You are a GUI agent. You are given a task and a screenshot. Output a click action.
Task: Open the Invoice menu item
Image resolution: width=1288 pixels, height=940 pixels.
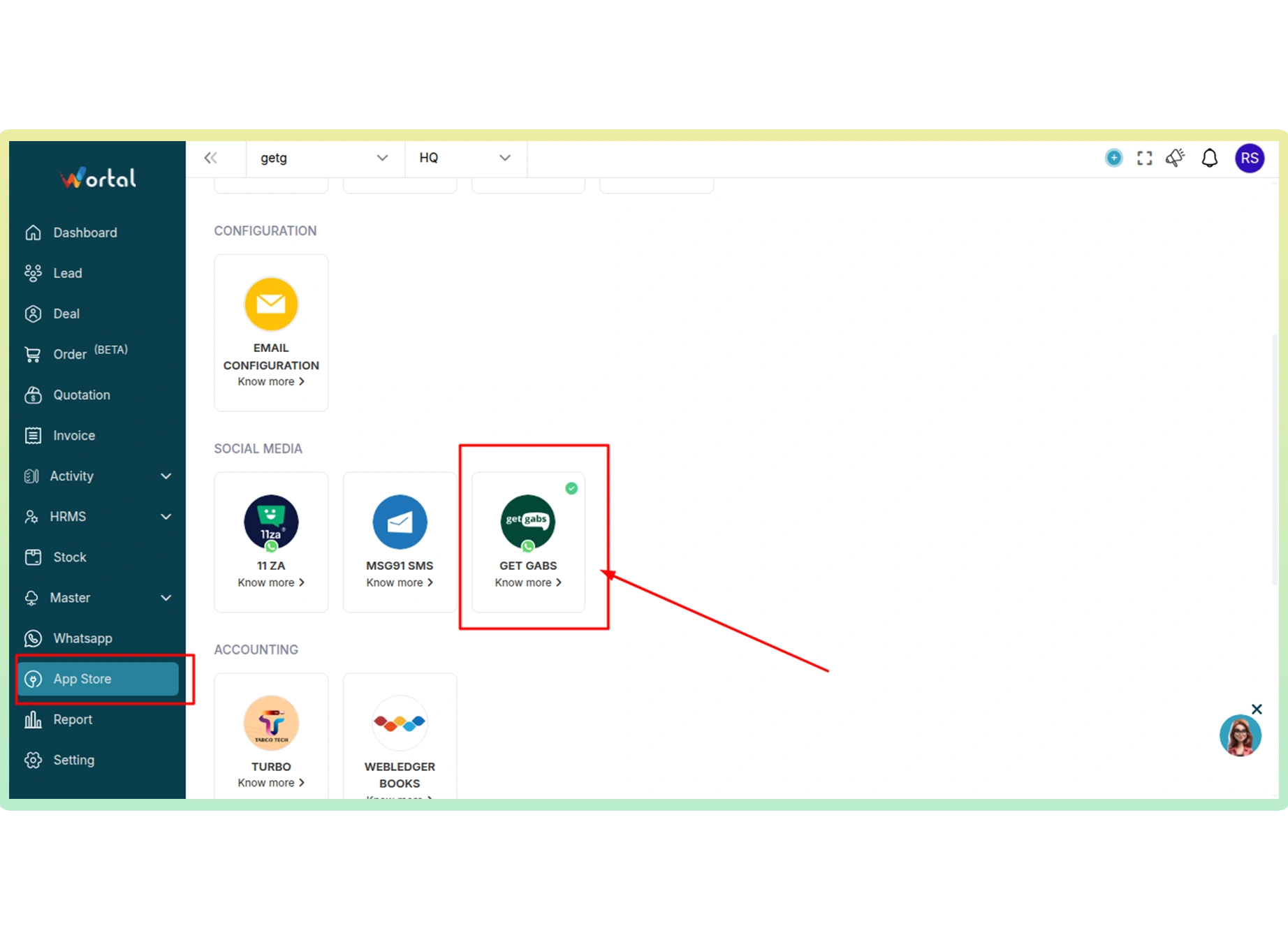(x=98, y=435)
